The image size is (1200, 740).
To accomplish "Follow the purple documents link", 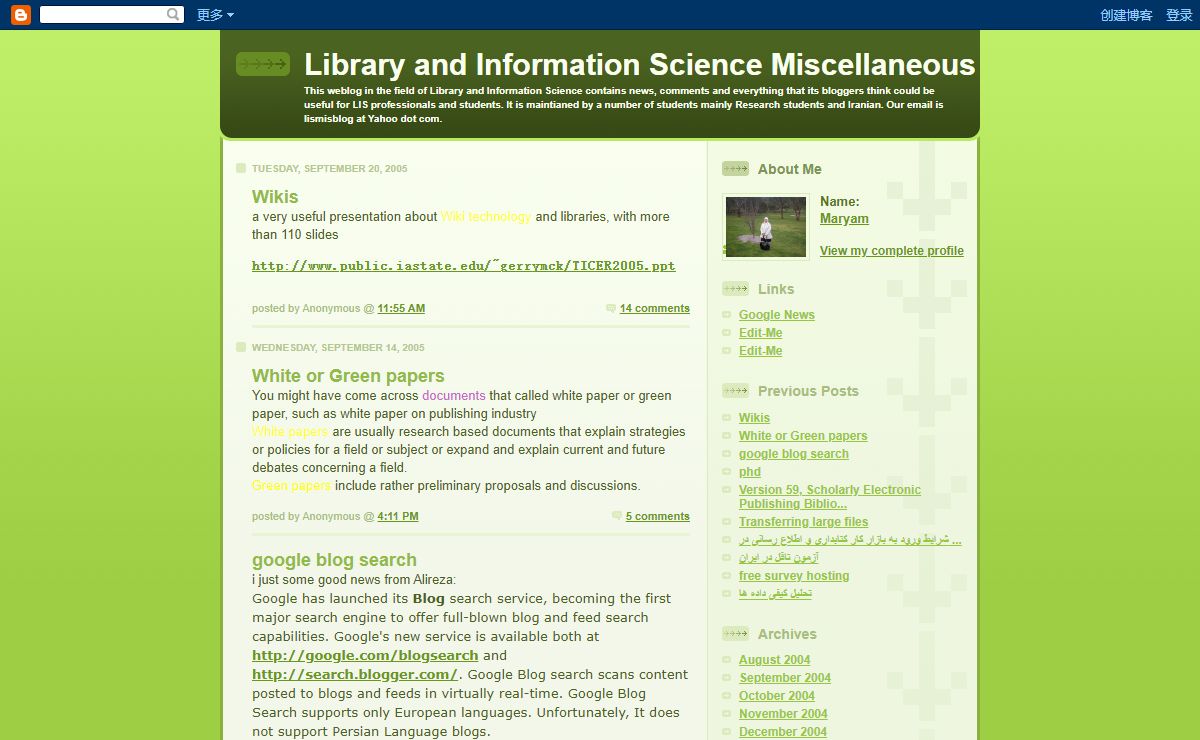I will click(453, 396).
